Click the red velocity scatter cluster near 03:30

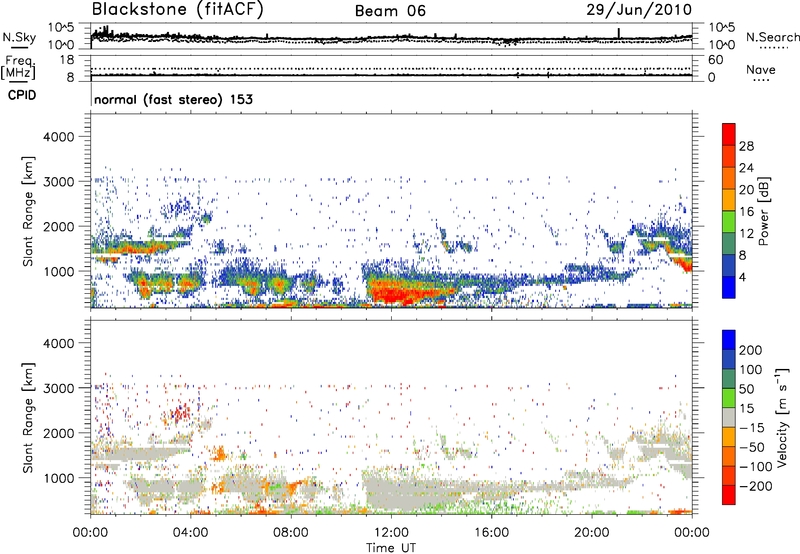[179, 413]
